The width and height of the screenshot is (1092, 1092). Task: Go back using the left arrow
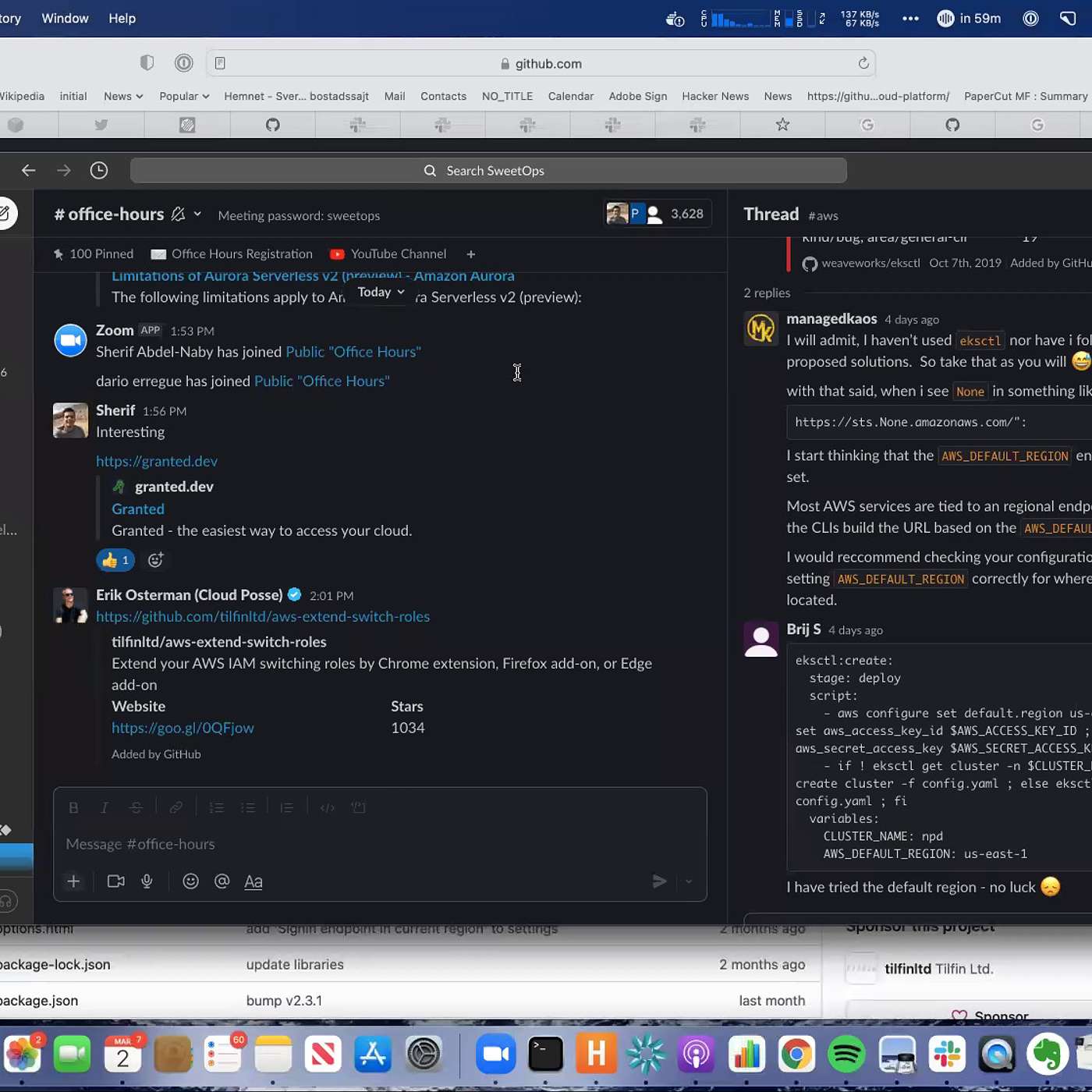[29, 170]
